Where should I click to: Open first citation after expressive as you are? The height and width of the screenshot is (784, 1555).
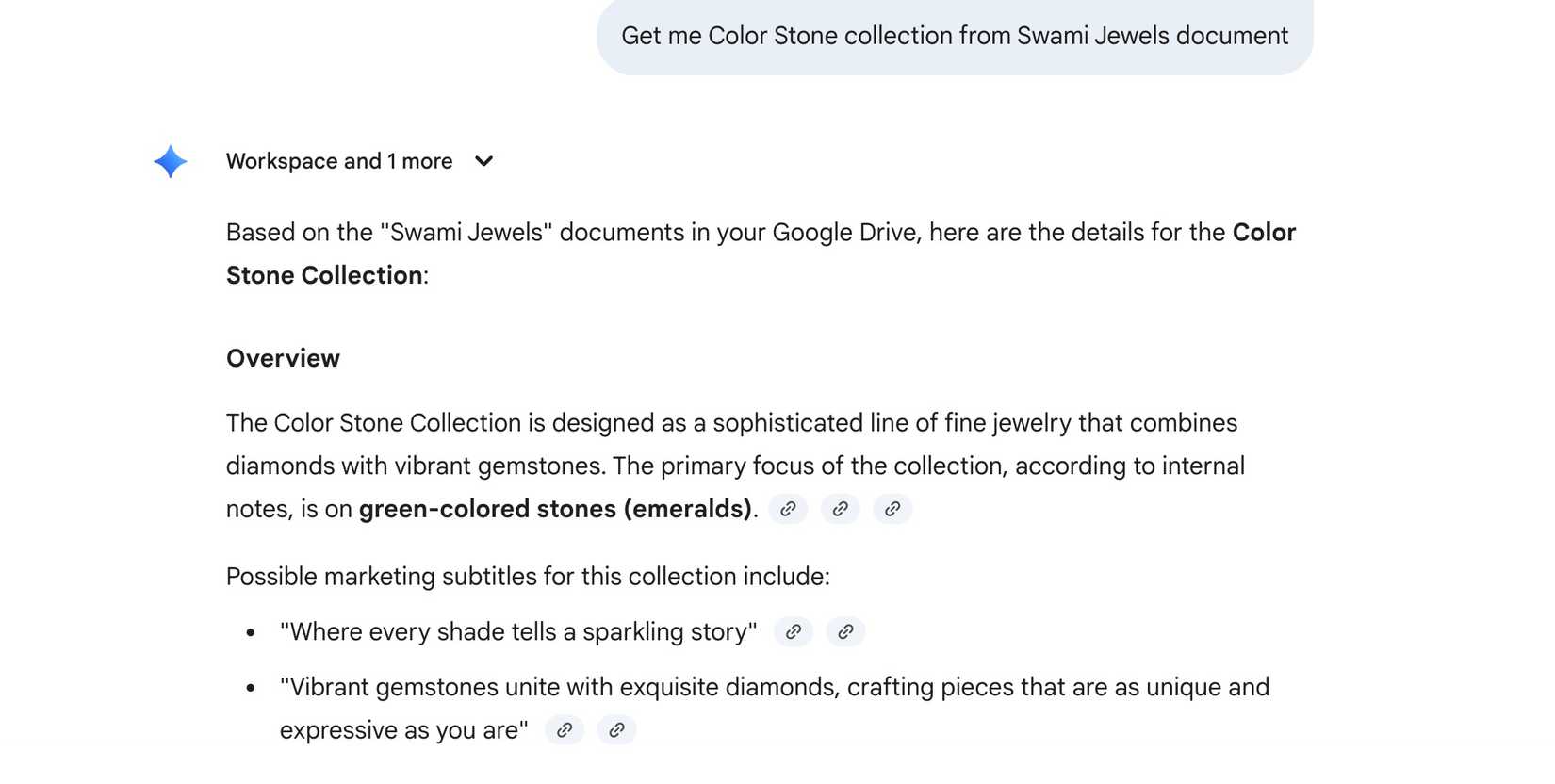click(565, 729)
